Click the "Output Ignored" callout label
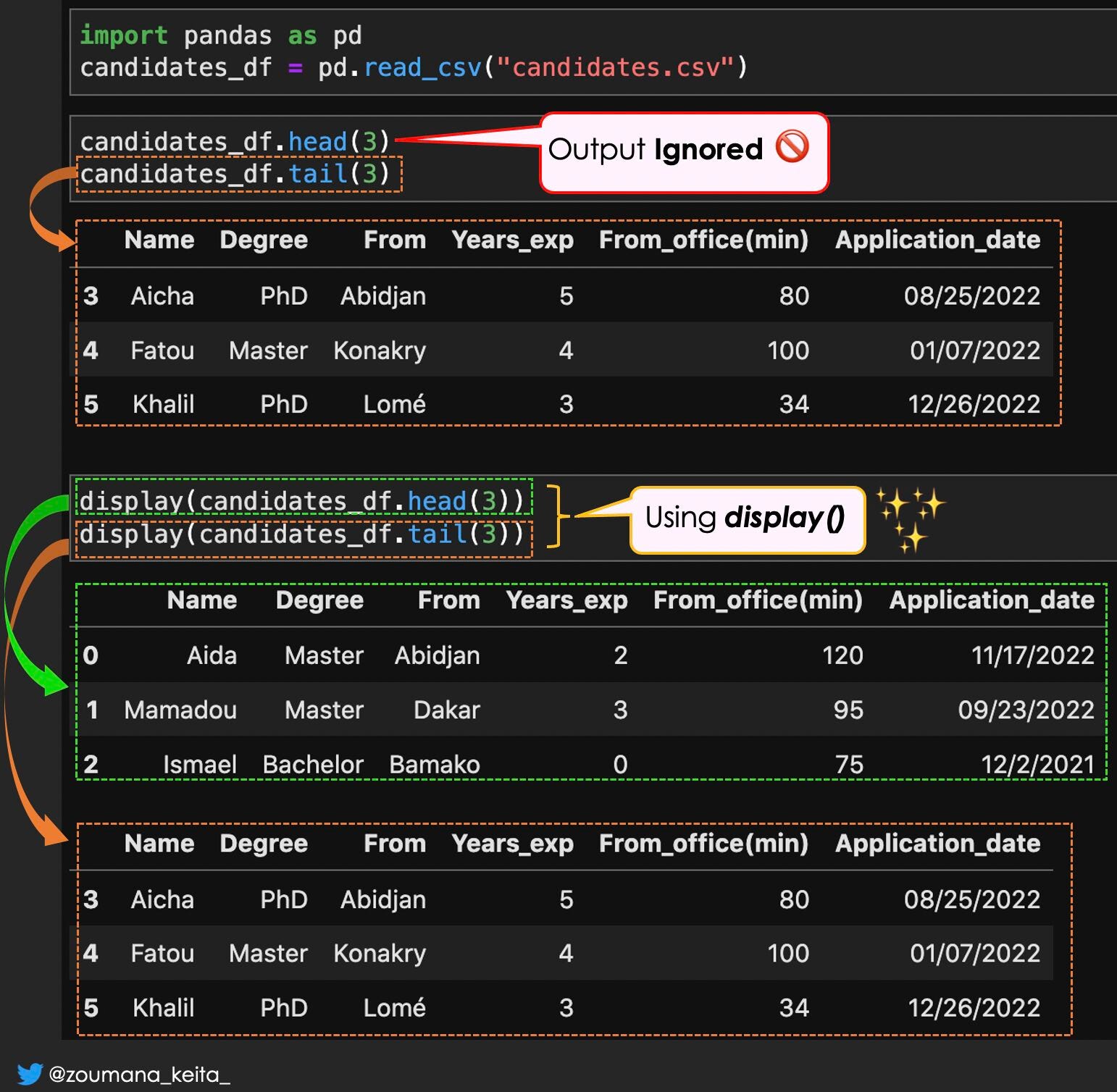Screen dimensions: 1117x1092 coord(655,150)
